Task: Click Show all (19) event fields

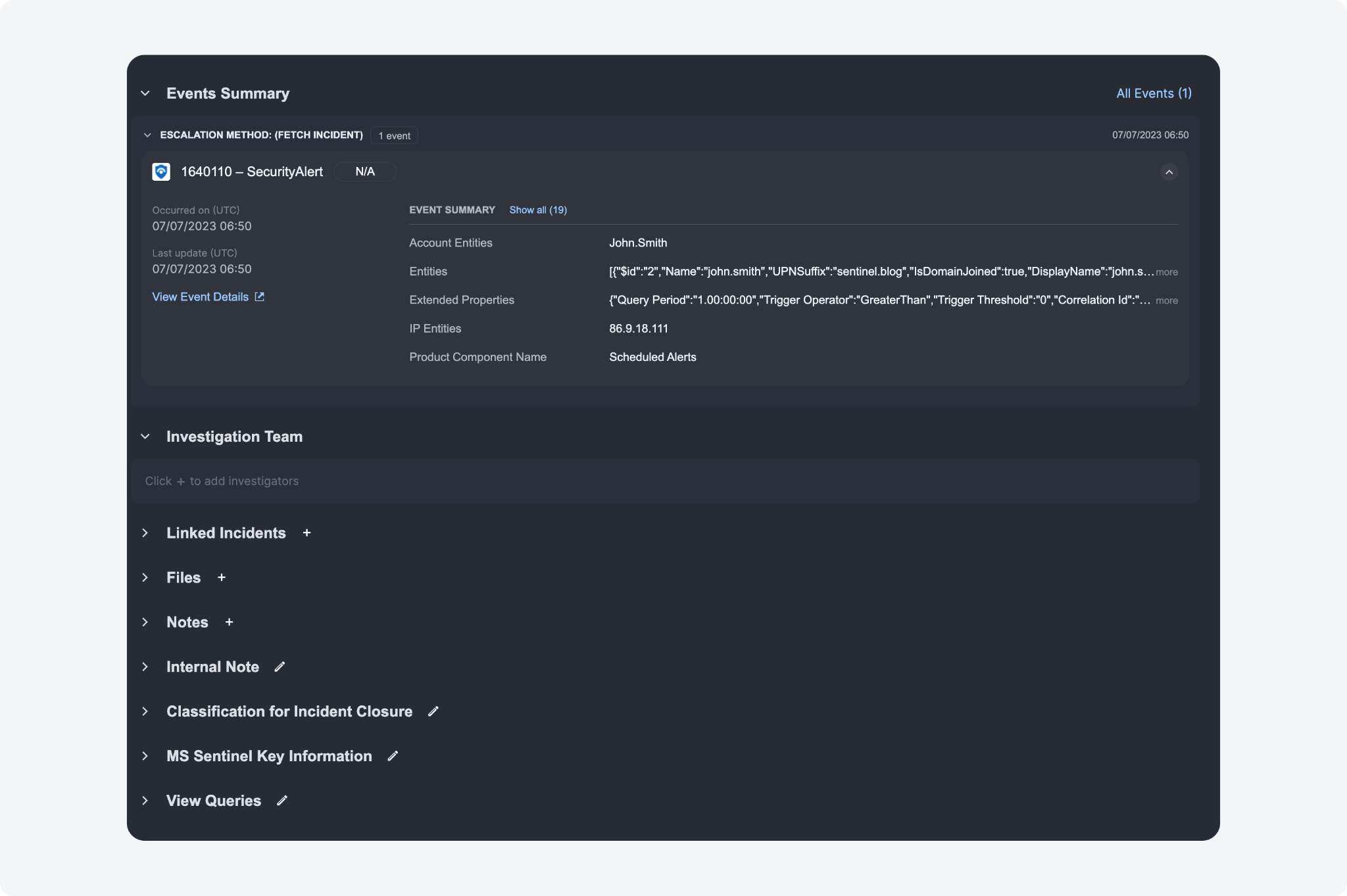Action: (x=537, y=210)
